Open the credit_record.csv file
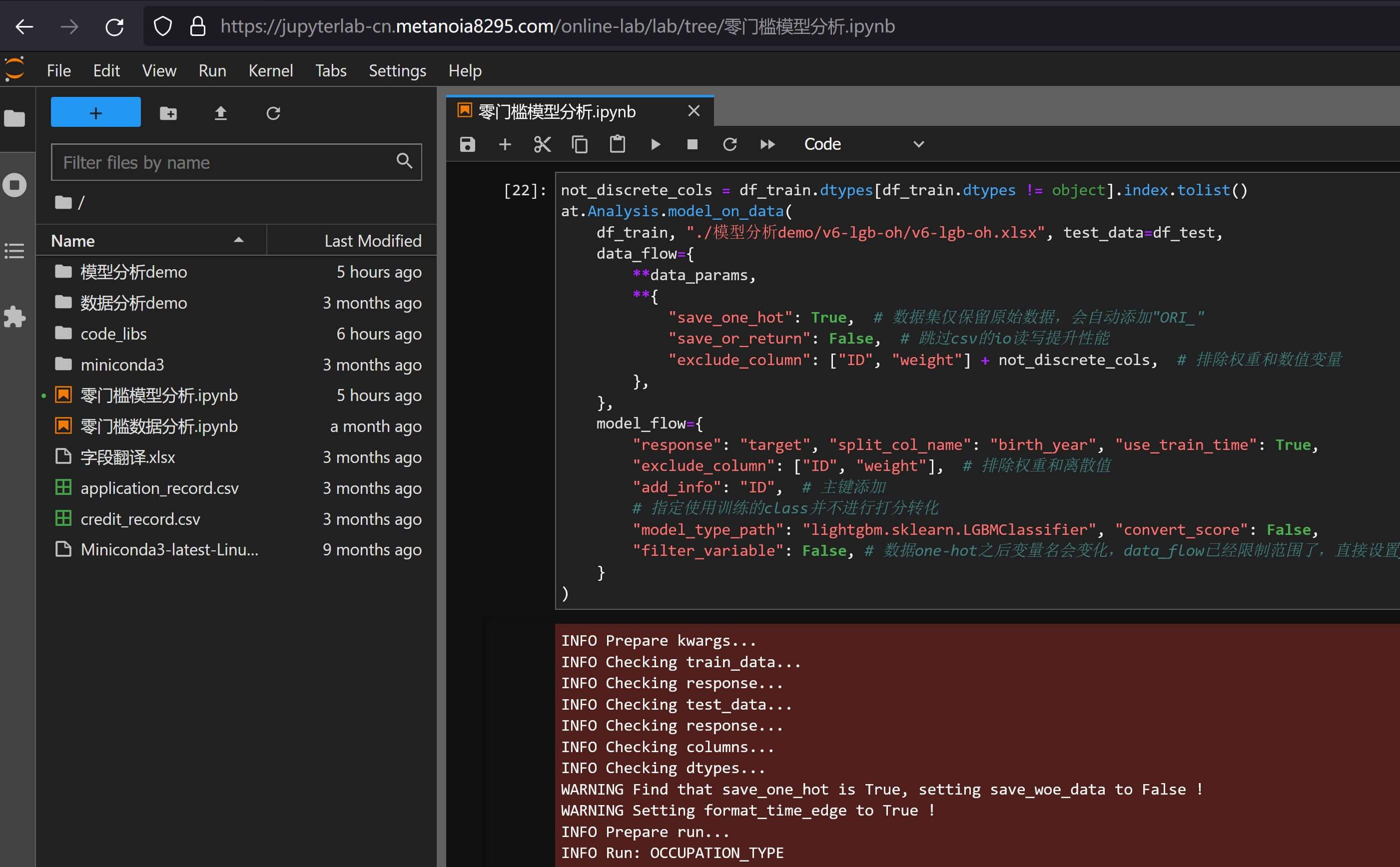 tap(140, 519)
